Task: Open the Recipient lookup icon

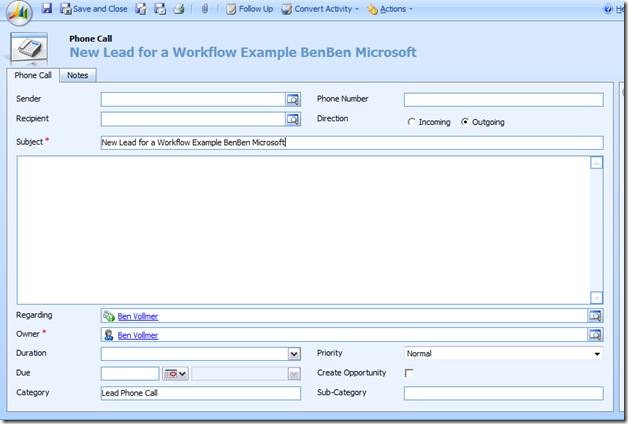Action: [x=293, y=119]
